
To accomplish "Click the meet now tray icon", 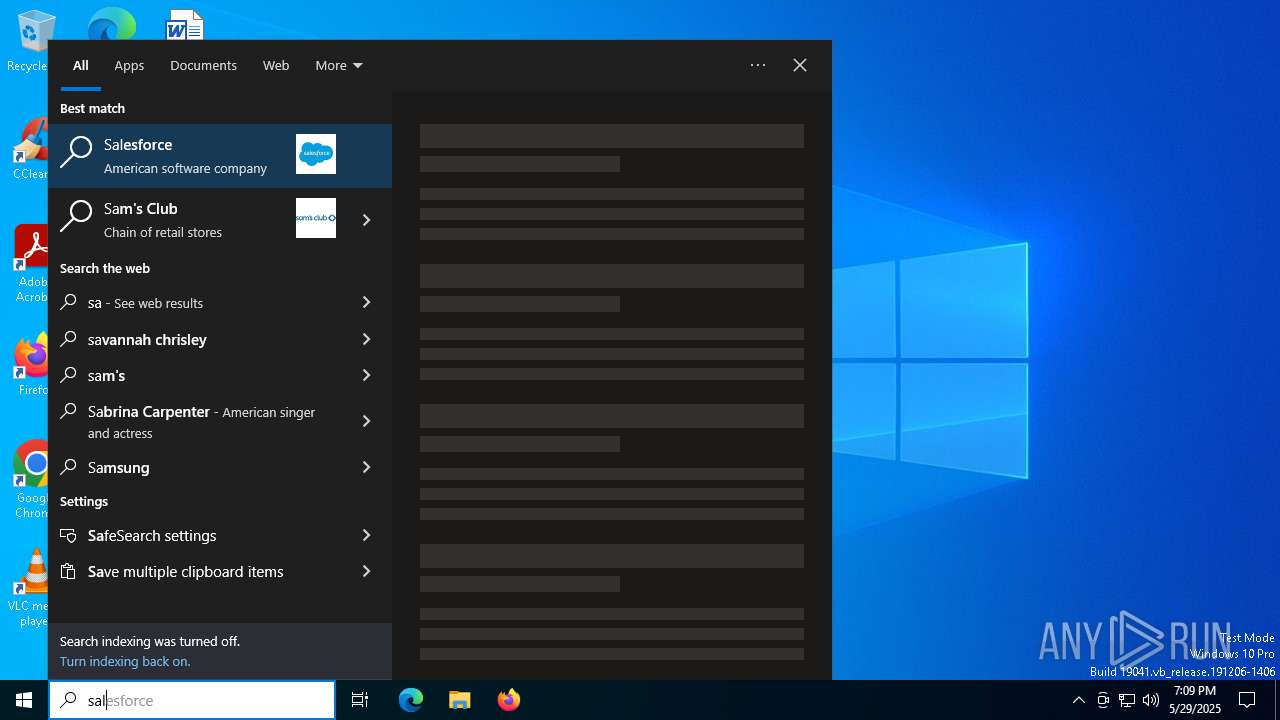I will tap(1103, 700).
